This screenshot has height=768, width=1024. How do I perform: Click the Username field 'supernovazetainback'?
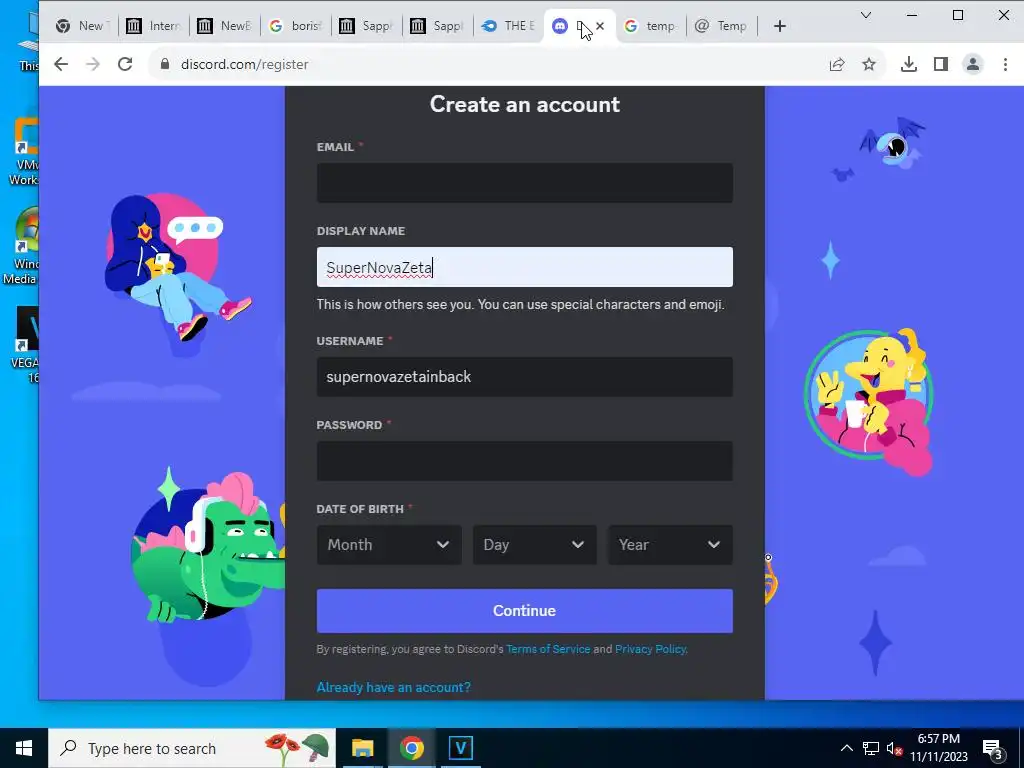pos(524,377)
